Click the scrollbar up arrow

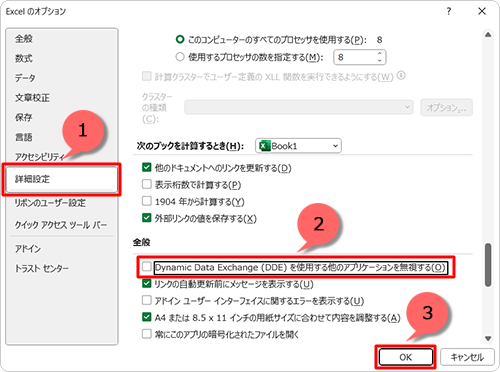tap(488, 35)
